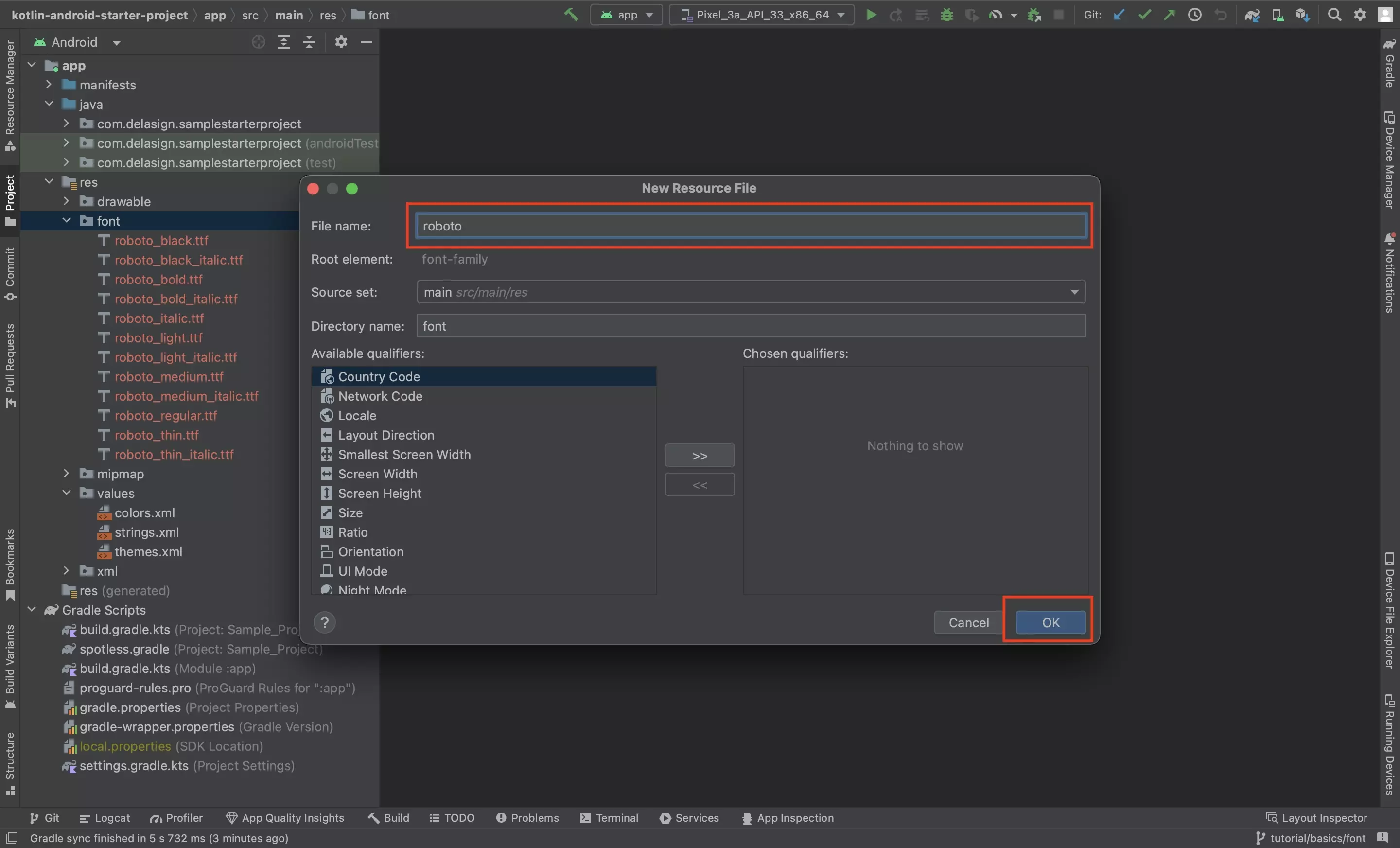The image size is (1400, 848).
Task: Open the Logcat tool window tab
Action: click(x=105, y=817)
